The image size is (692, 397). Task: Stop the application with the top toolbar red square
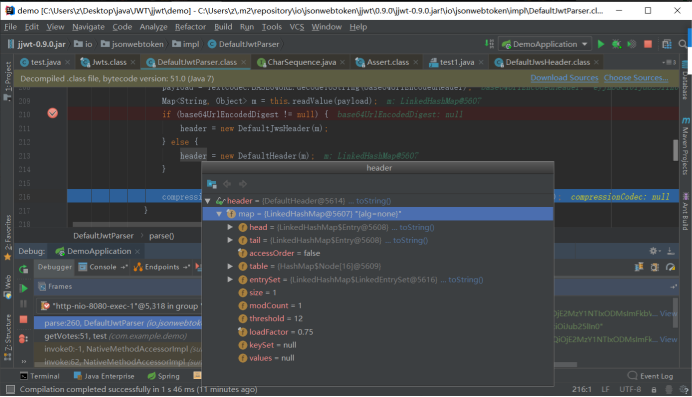pos(648,44)
